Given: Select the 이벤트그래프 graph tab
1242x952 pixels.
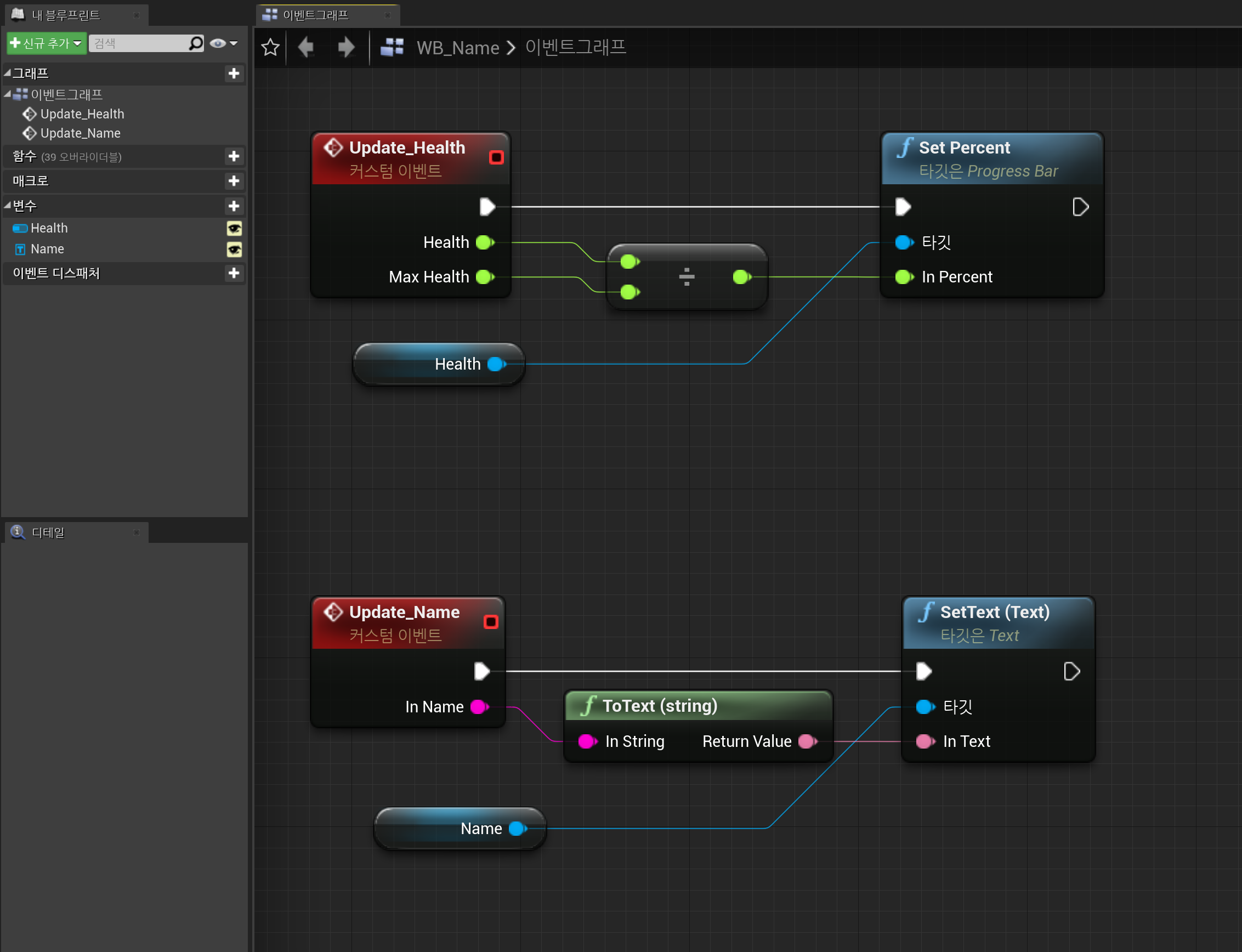Looking at the screenshot, I should click(316, 15).
